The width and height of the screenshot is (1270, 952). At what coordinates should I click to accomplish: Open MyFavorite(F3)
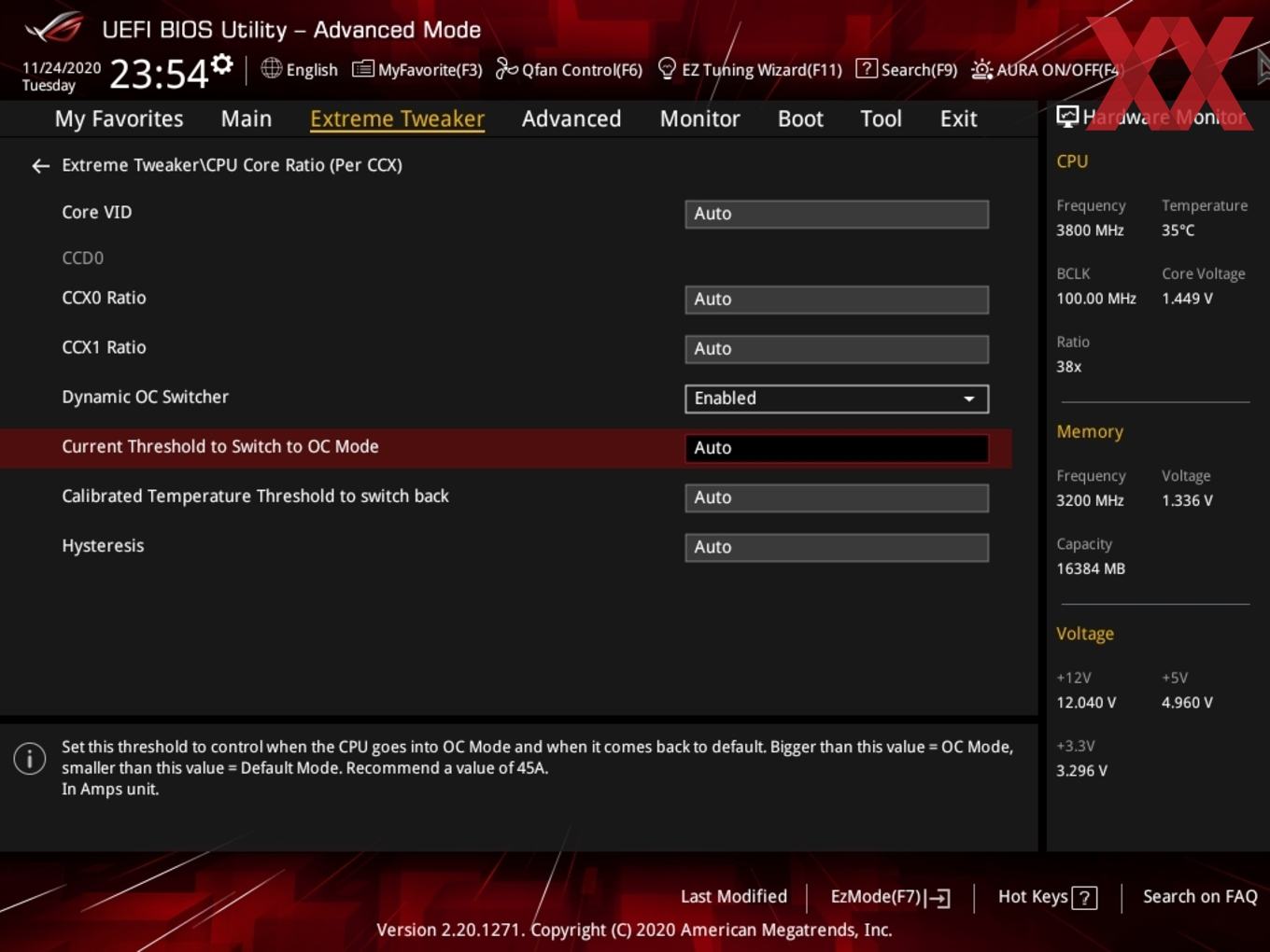430,70
